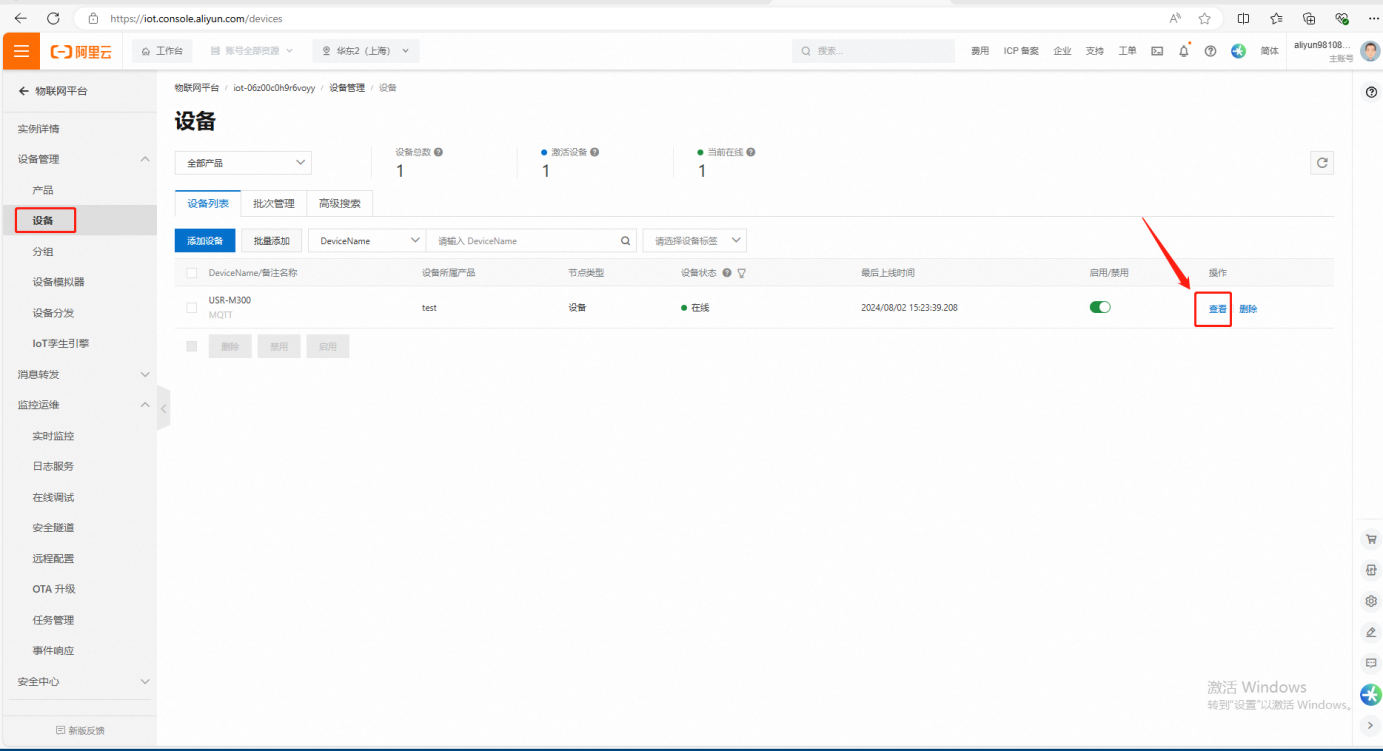The height and width of the screenshot is (751, 1383).
Task: Click the device status filter funnel icon
Action: pos(742,273)
